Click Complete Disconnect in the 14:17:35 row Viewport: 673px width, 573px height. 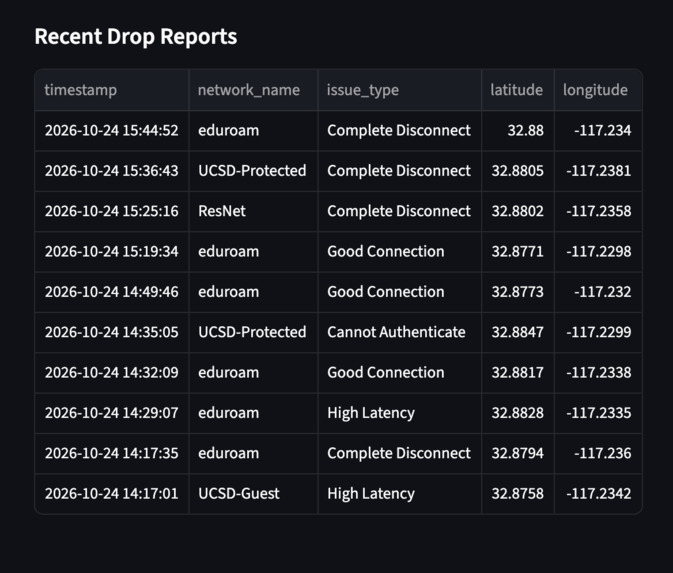pyautogui.click(x=400, y=453)
